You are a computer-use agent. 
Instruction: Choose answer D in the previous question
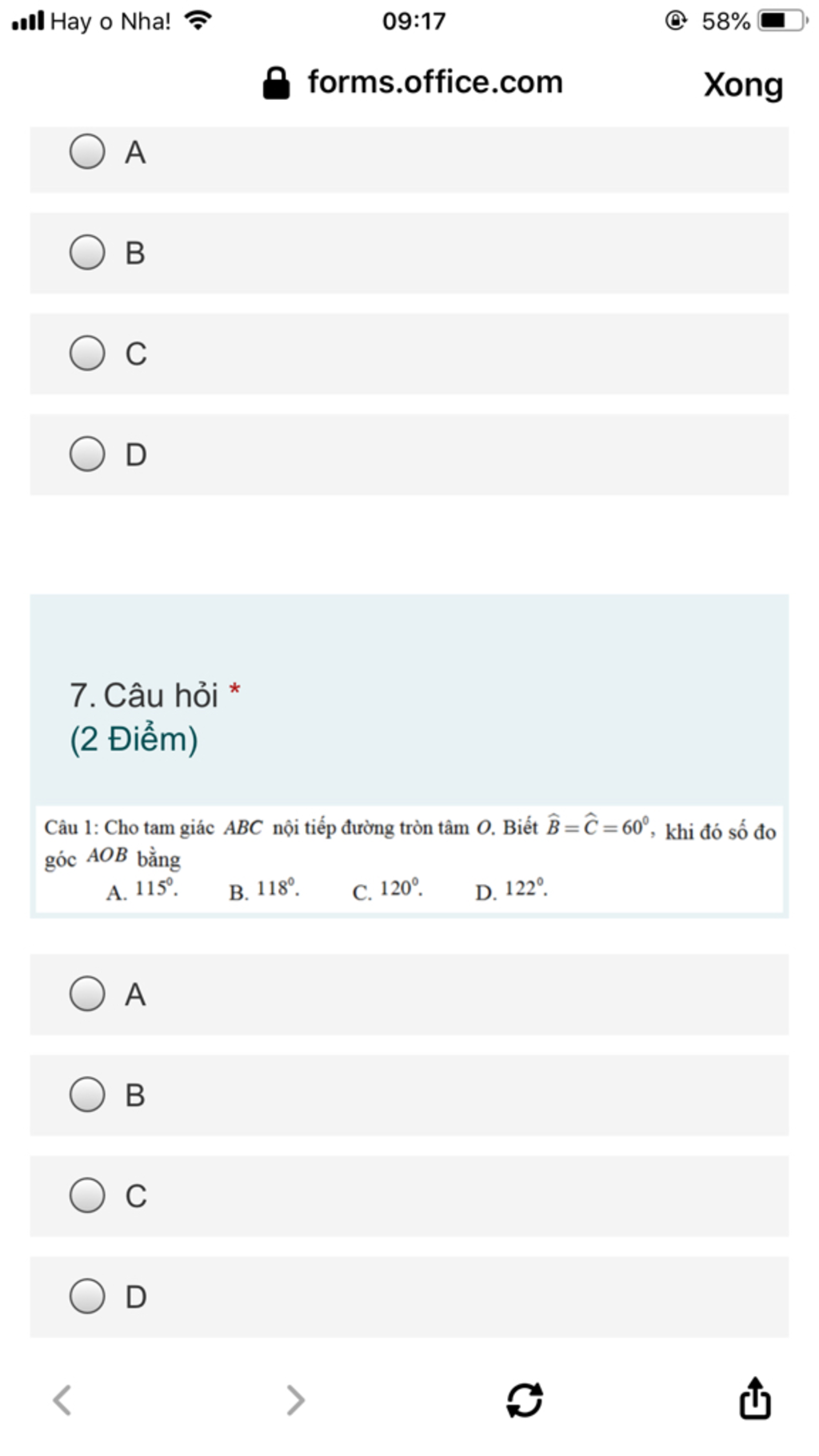[409, 454]
